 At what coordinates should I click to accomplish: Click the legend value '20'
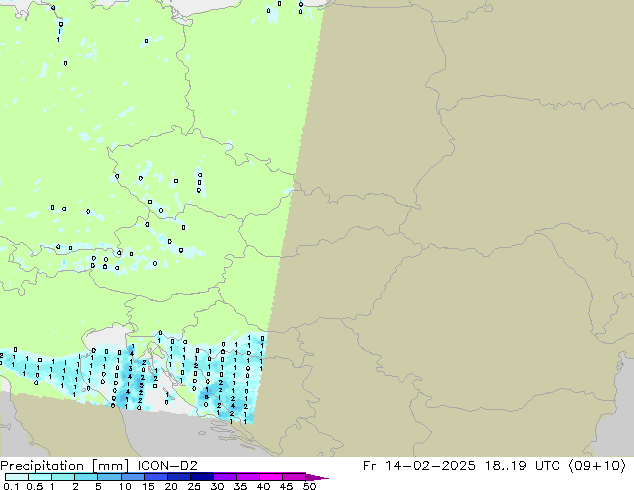coord(171,486)
